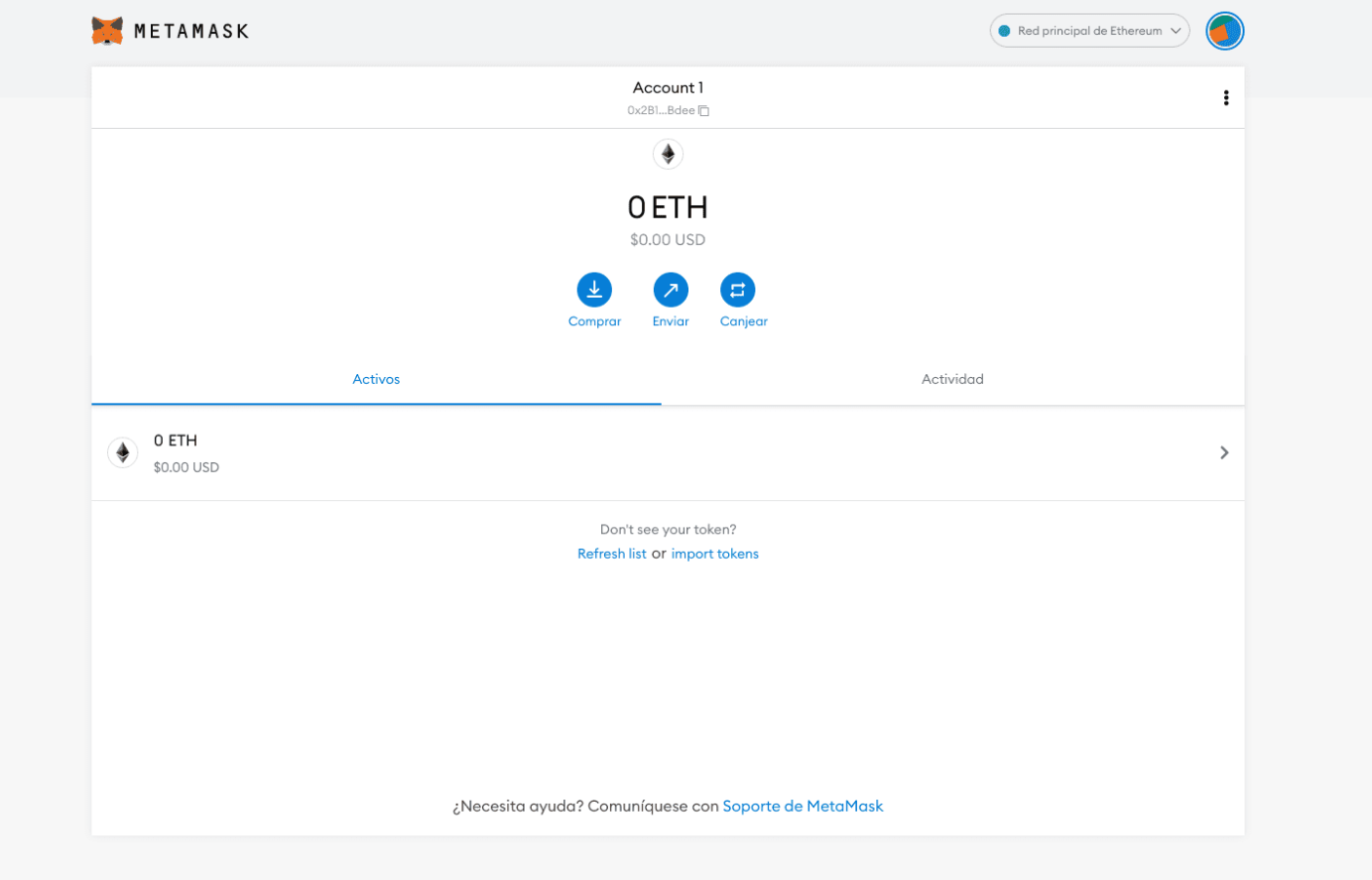This screenshot has height=880, width=1372.
Task: Click the $0.00 USD value under the main balance
Action: coord(668,240)
